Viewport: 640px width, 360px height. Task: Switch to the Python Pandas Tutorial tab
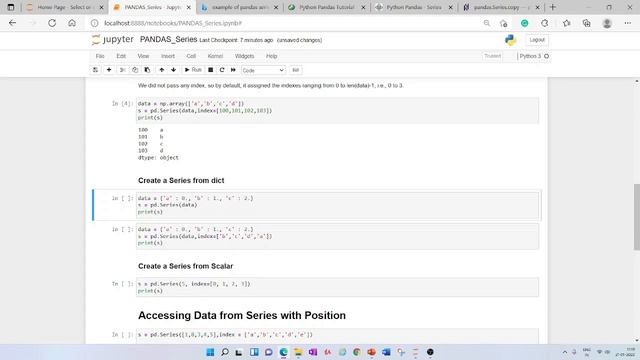pos(327,7)
